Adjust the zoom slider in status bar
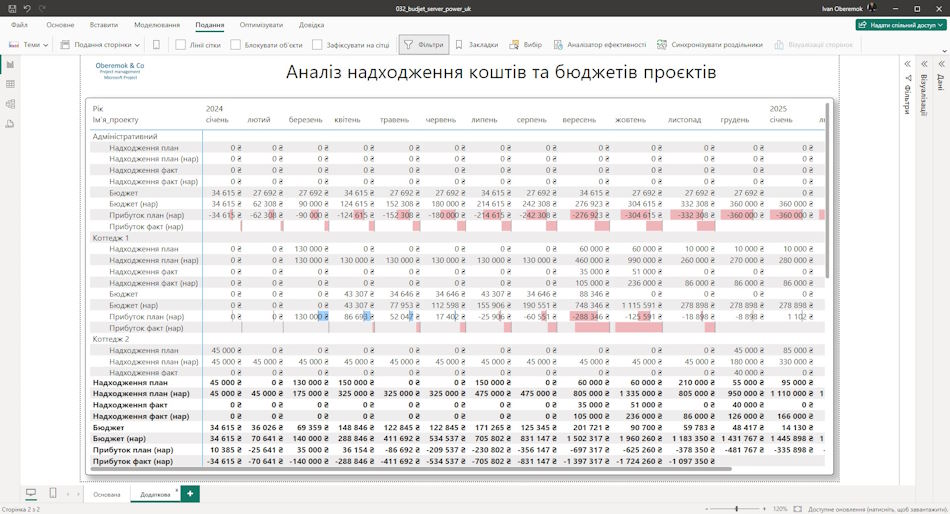 point(737,509)
